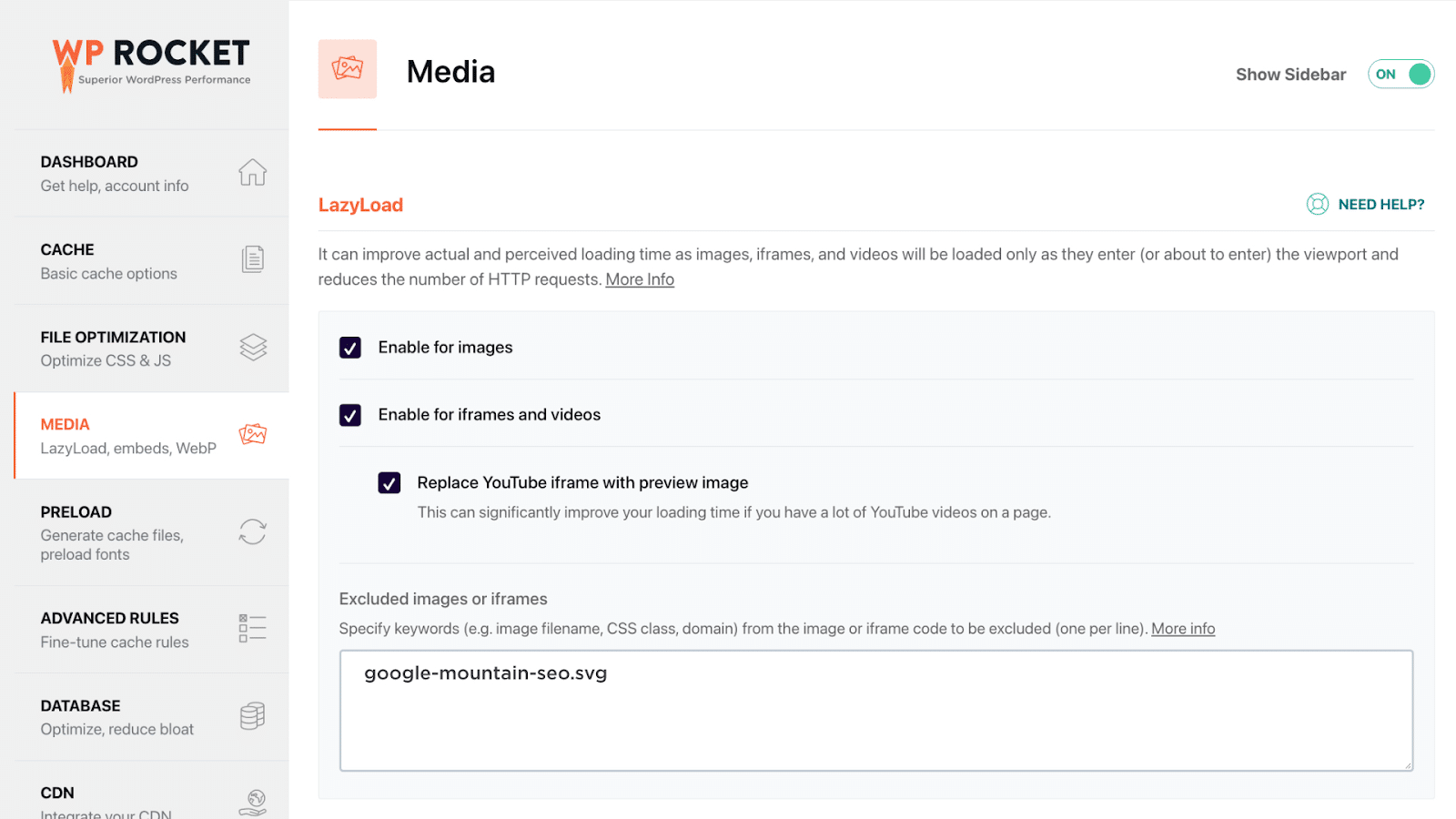Uncheck Enable for iframes and videos
Image resolution: width=1456 pixels, height=819 pixels.
(x=349, y=414)
